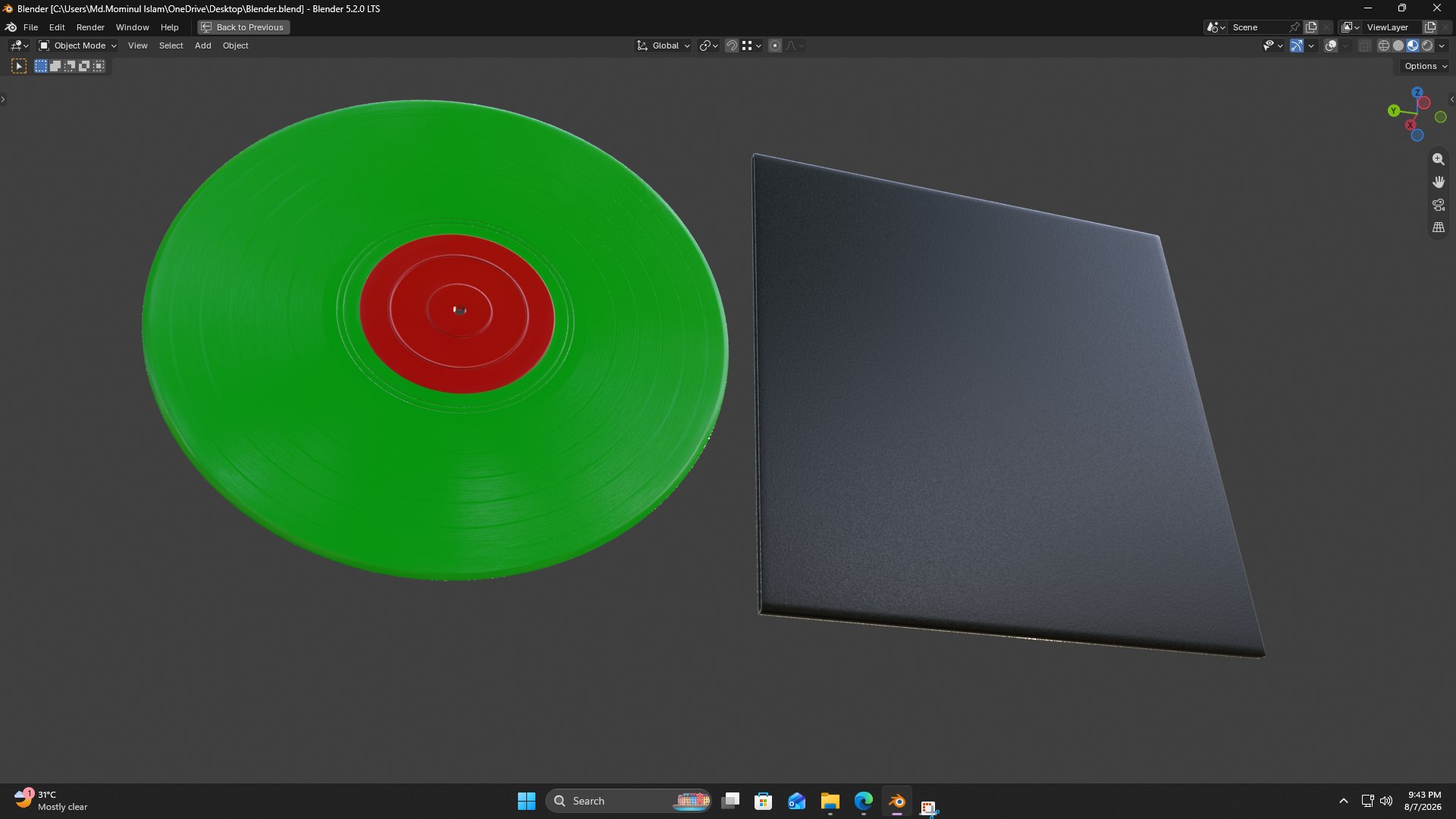
Task: Open the File menu
Action: [x=30, y=27]
